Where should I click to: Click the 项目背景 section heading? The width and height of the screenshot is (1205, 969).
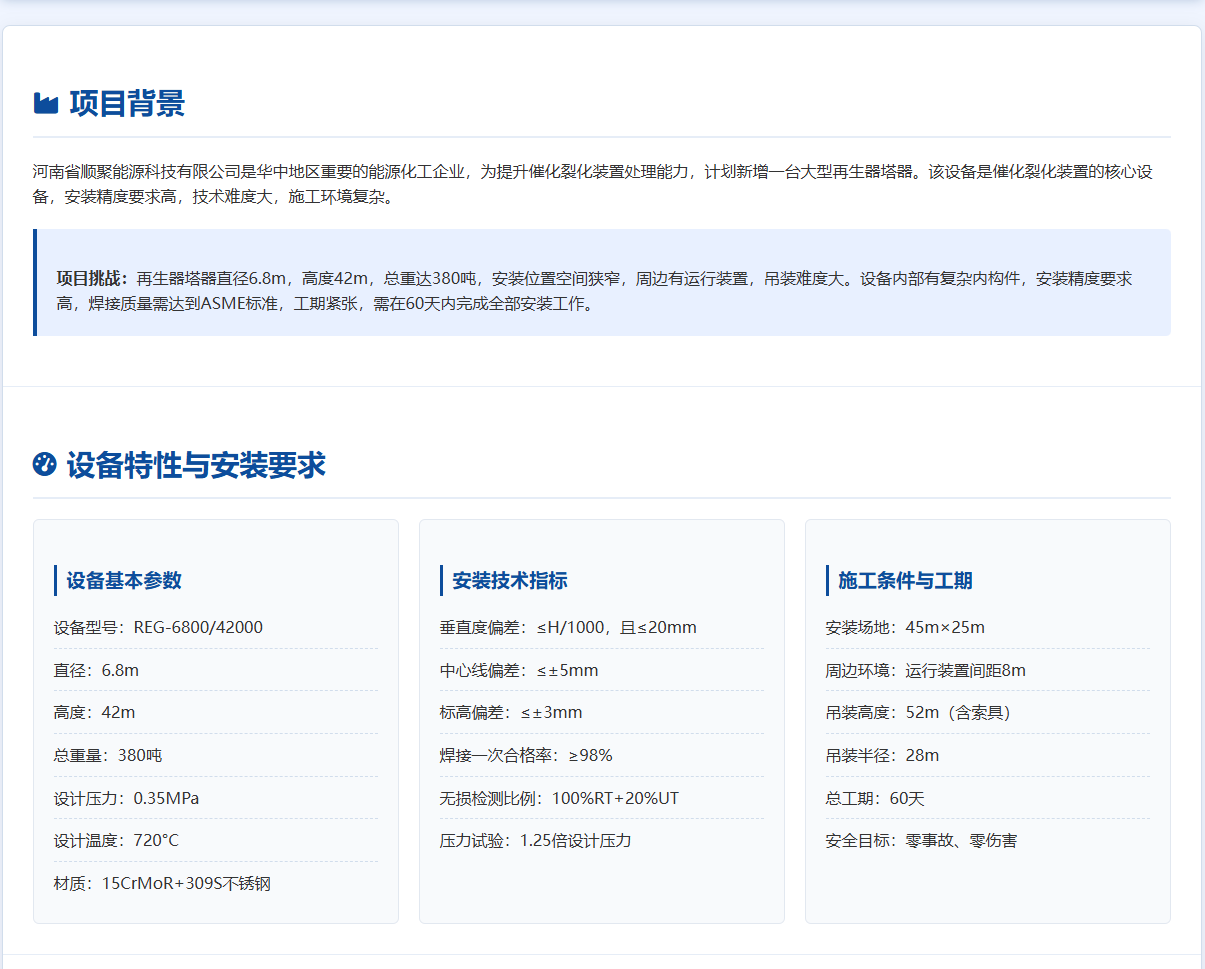coord(127,103)
